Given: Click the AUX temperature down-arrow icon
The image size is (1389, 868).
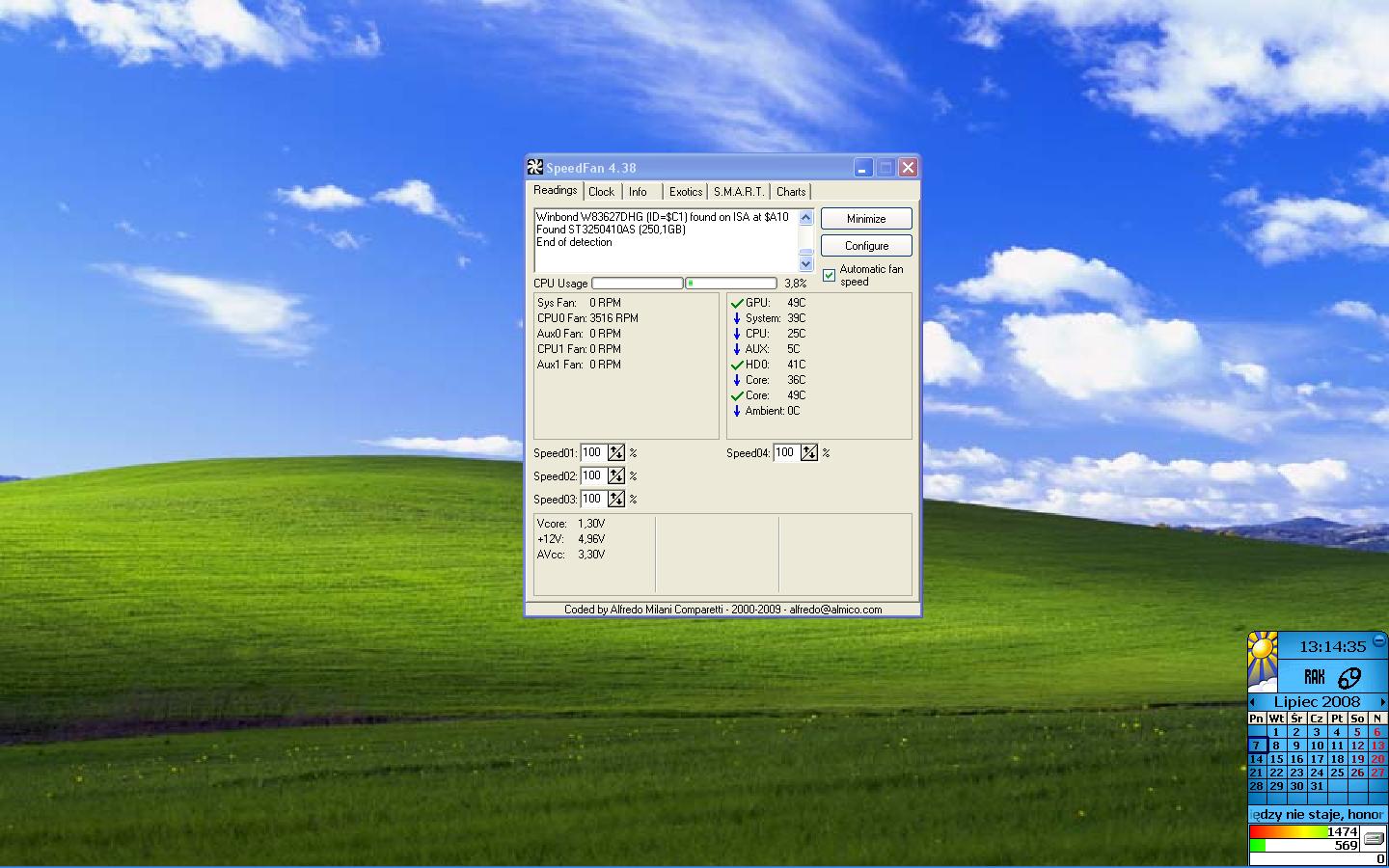Looking at the screenshot, I should pyautogui.click(x=737, y=349).
